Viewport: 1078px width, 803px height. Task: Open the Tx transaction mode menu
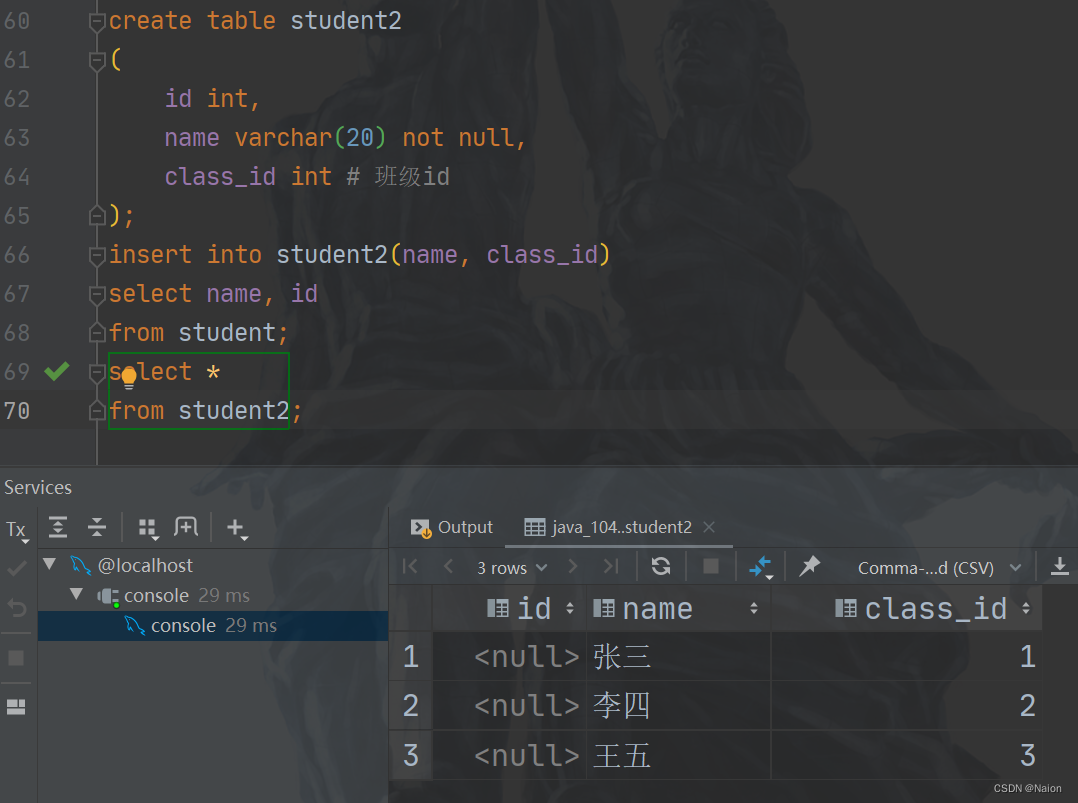click(16, 530)
